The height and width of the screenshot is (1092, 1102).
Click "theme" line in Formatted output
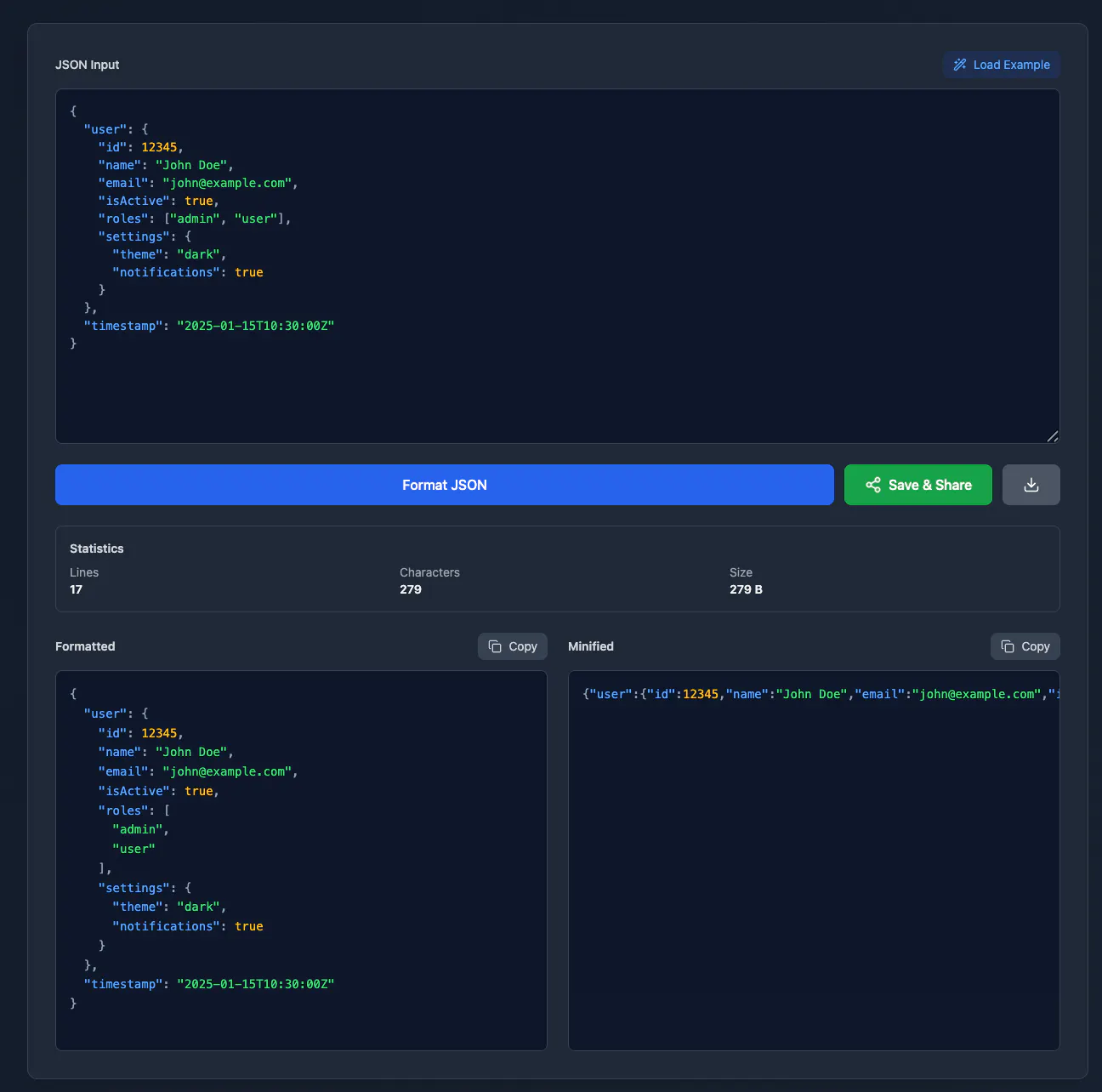pyautogui.click(x=169, y=907)
